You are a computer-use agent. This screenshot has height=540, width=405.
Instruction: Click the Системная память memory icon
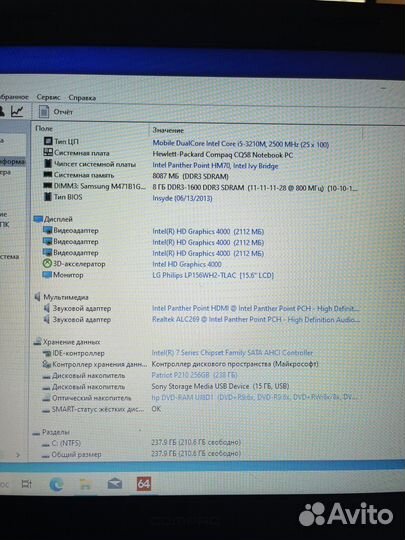point(48,175)
